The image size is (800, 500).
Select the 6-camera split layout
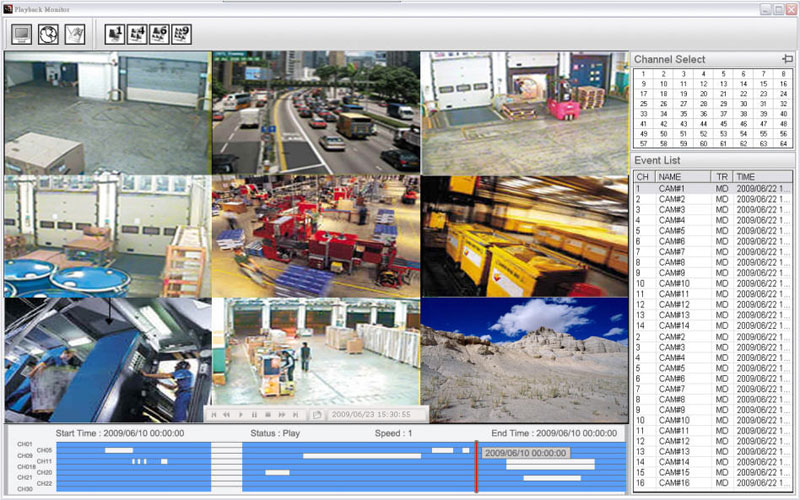click(x=159, y=33)
